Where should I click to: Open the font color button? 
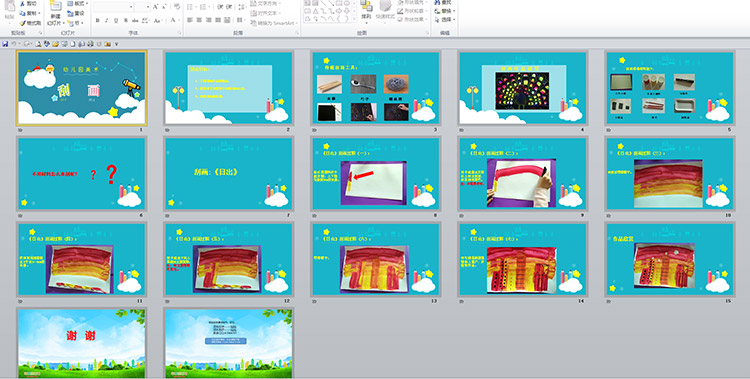coord(175,21)
